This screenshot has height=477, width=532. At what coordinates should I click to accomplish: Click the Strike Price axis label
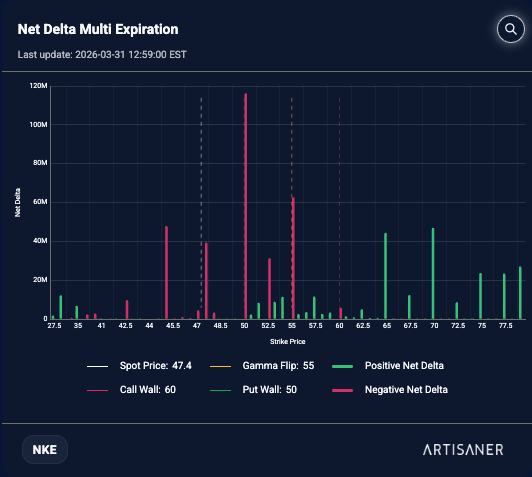288,342
